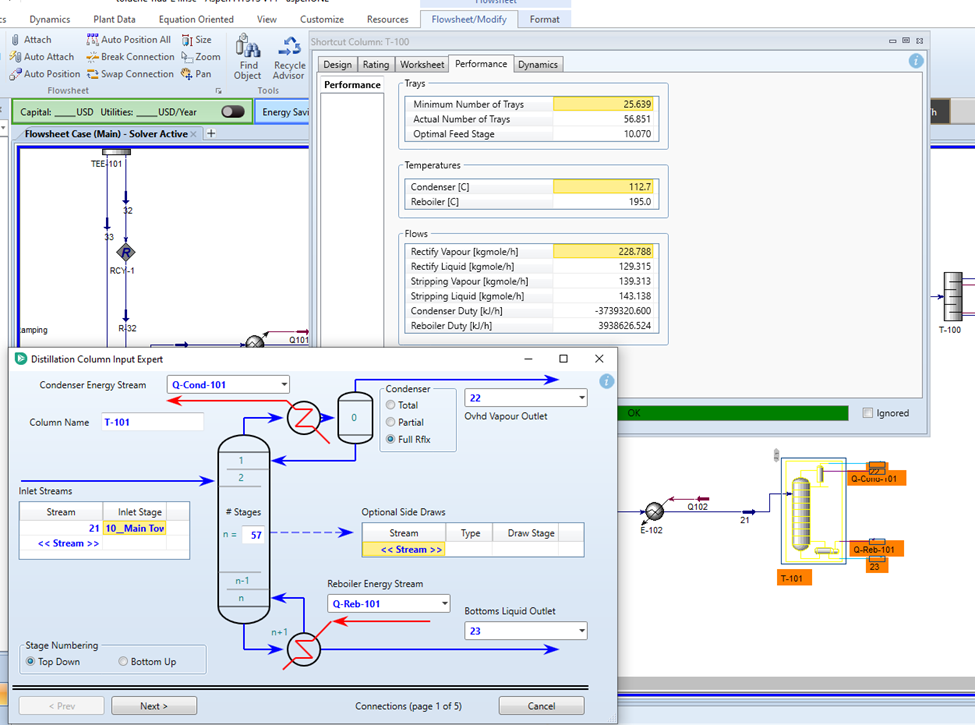Image resolution: width=975 pixels, height=725 pixels.
Task: Click Auto Position All icon
Action: tap(92, 40)
